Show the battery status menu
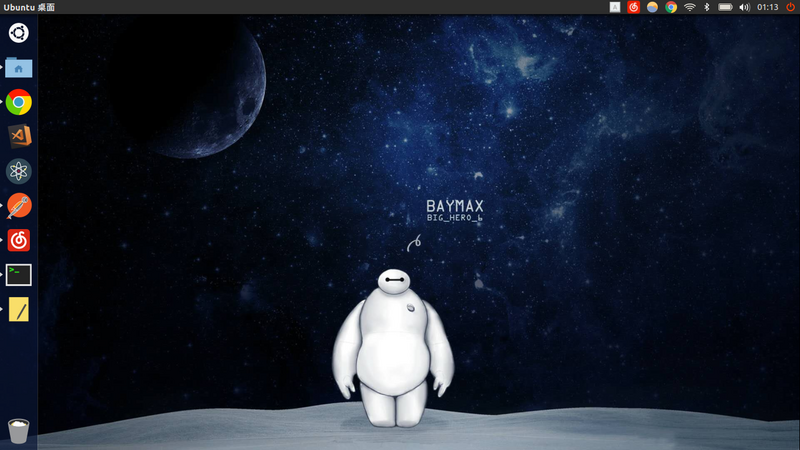Viewport: 800px width, 450px height. 725,7
